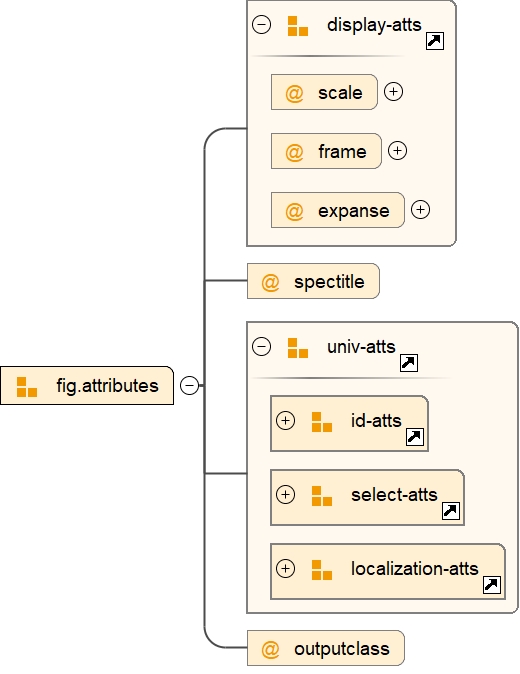
Task: Follow the localization-atts reference arrow icon
Action: pyautogui.click(x=492, y=585)
